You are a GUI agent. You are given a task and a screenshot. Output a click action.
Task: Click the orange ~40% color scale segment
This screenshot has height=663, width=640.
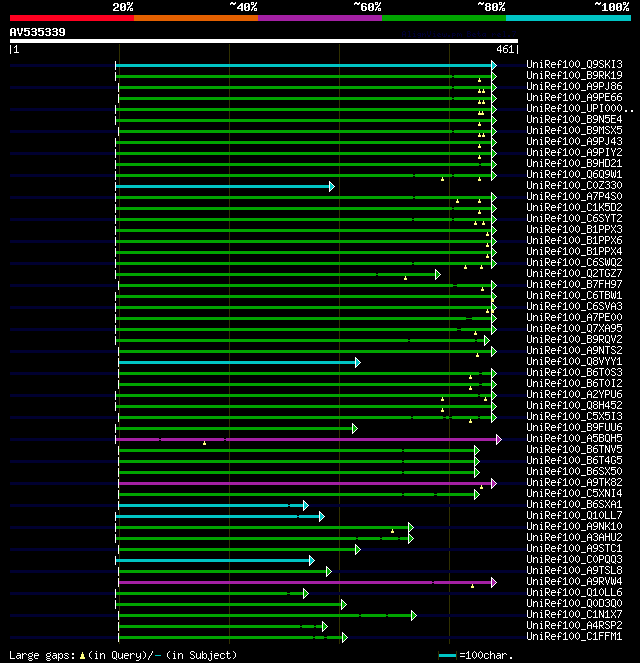[196, 18]
